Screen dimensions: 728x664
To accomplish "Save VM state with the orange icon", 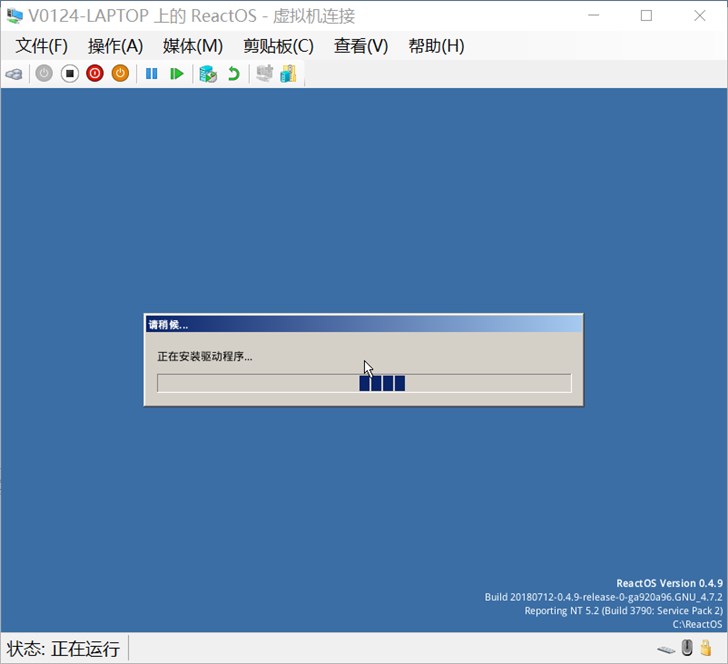I will [120, 73].
